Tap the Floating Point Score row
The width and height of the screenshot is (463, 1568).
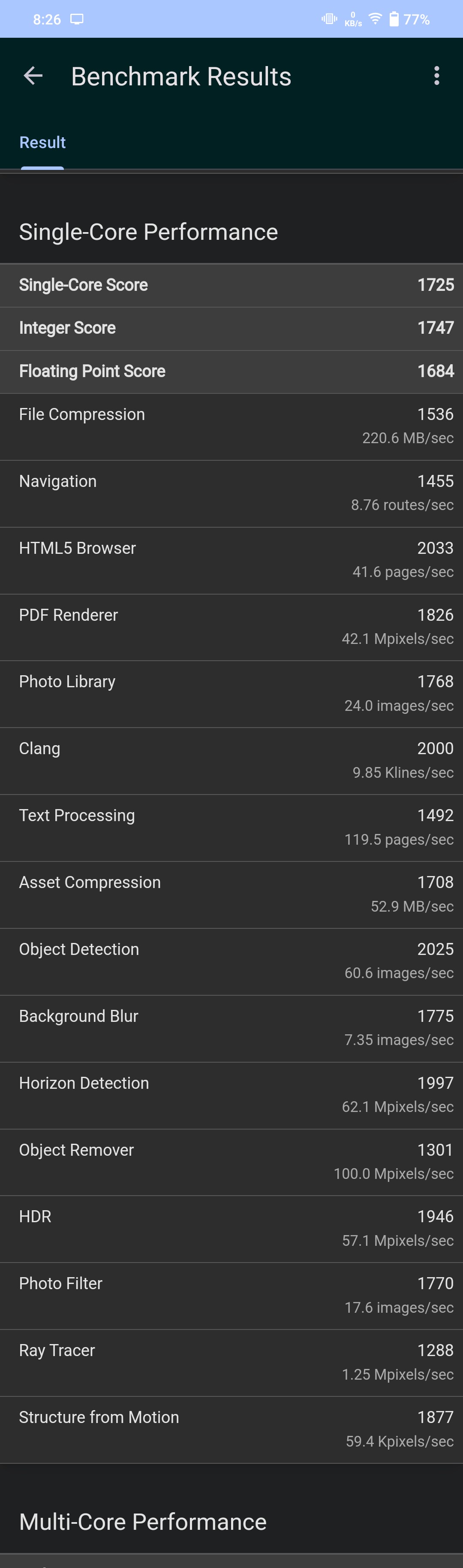pyautogui.click(x=231, y=372)
